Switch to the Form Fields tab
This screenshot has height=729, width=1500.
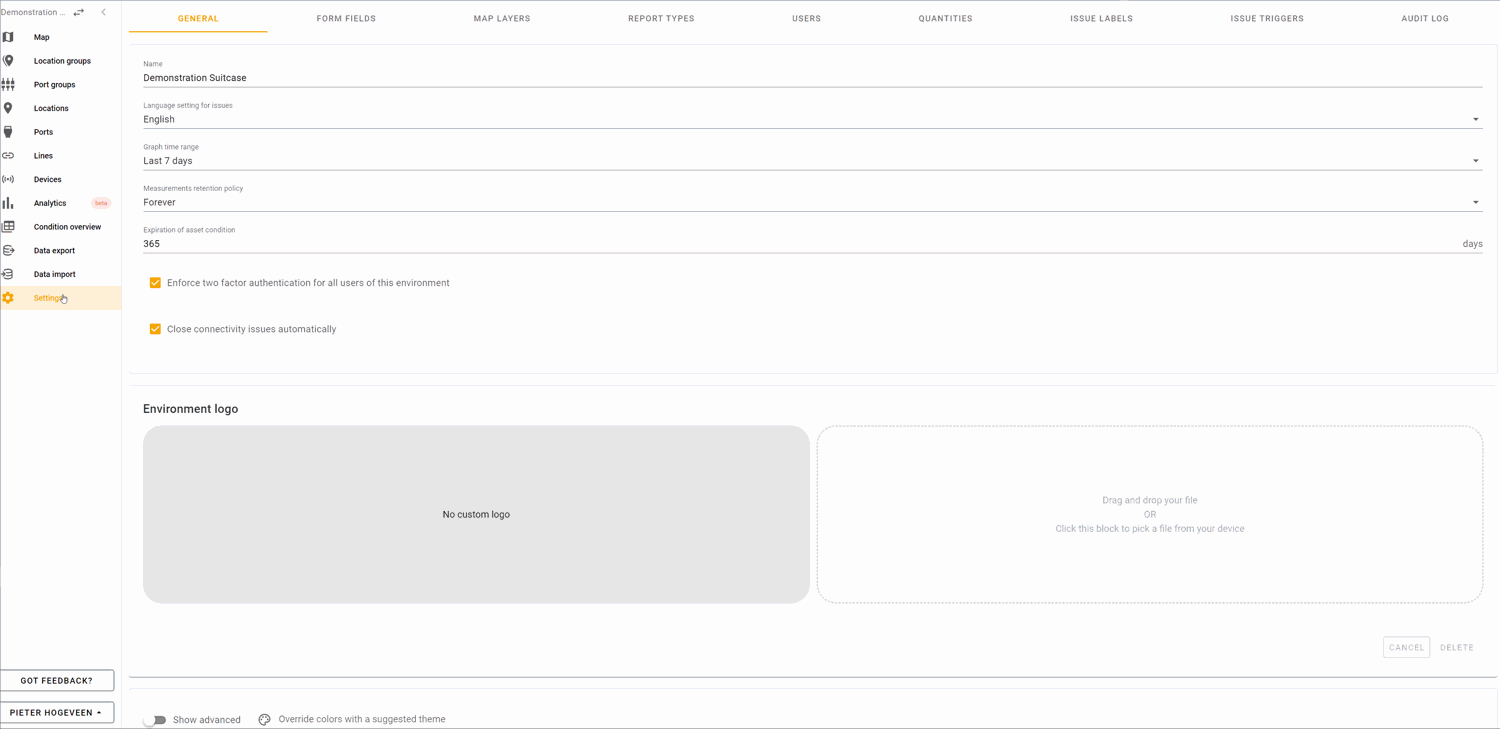click(346, 18)
